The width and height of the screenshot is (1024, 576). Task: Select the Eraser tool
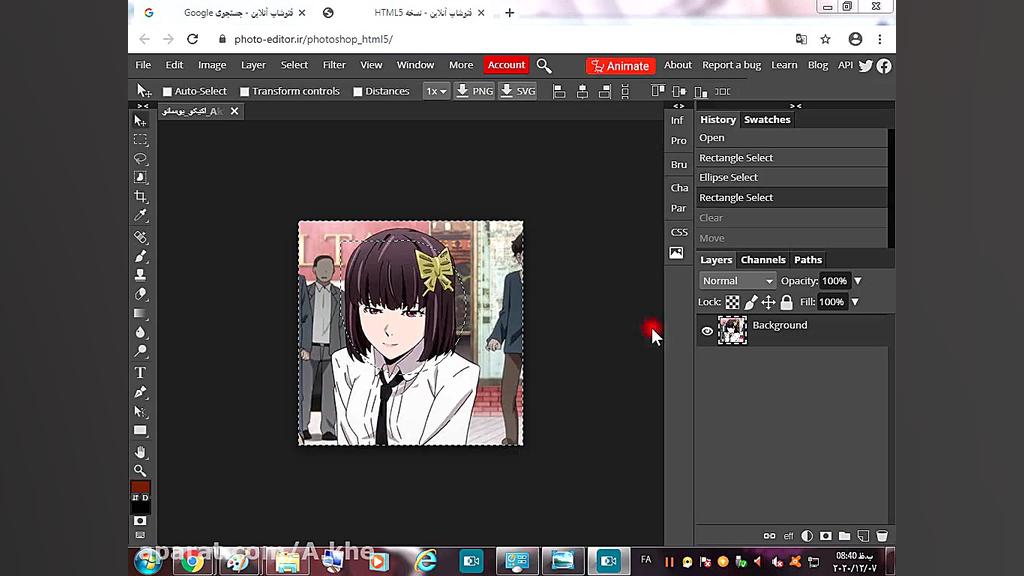pos(140,294)
